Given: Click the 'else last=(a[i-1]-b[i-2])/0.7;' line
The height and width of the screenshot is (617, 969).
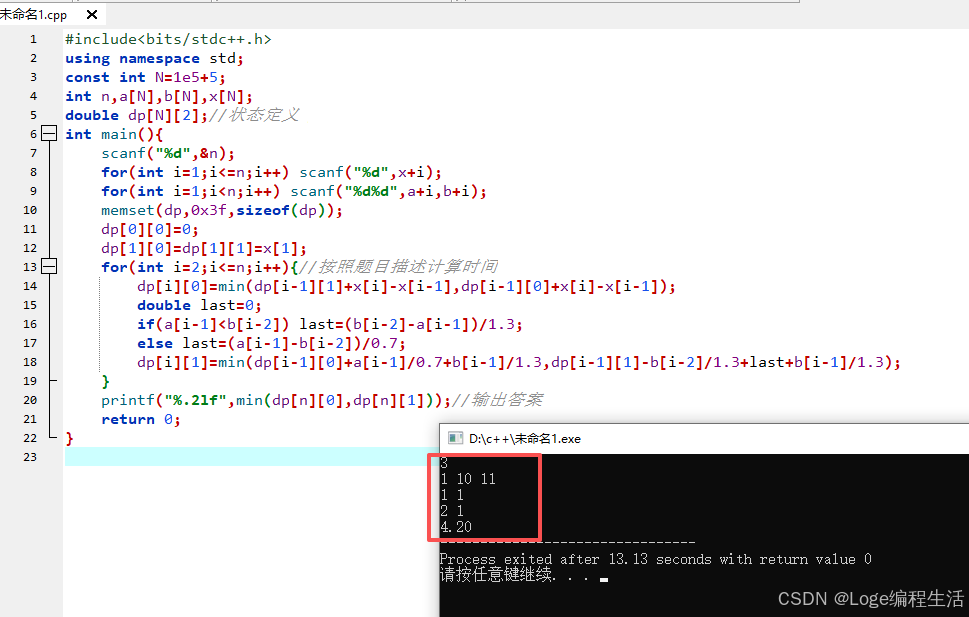Looking at the screenshot, I should [x=271, y=343].
